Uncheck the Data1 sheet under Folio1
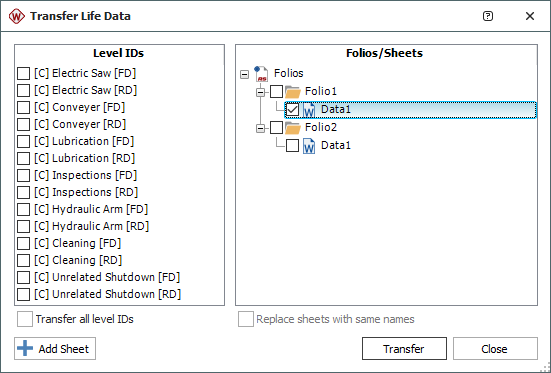This screenshot has width=551, height=373. (292, 110)
